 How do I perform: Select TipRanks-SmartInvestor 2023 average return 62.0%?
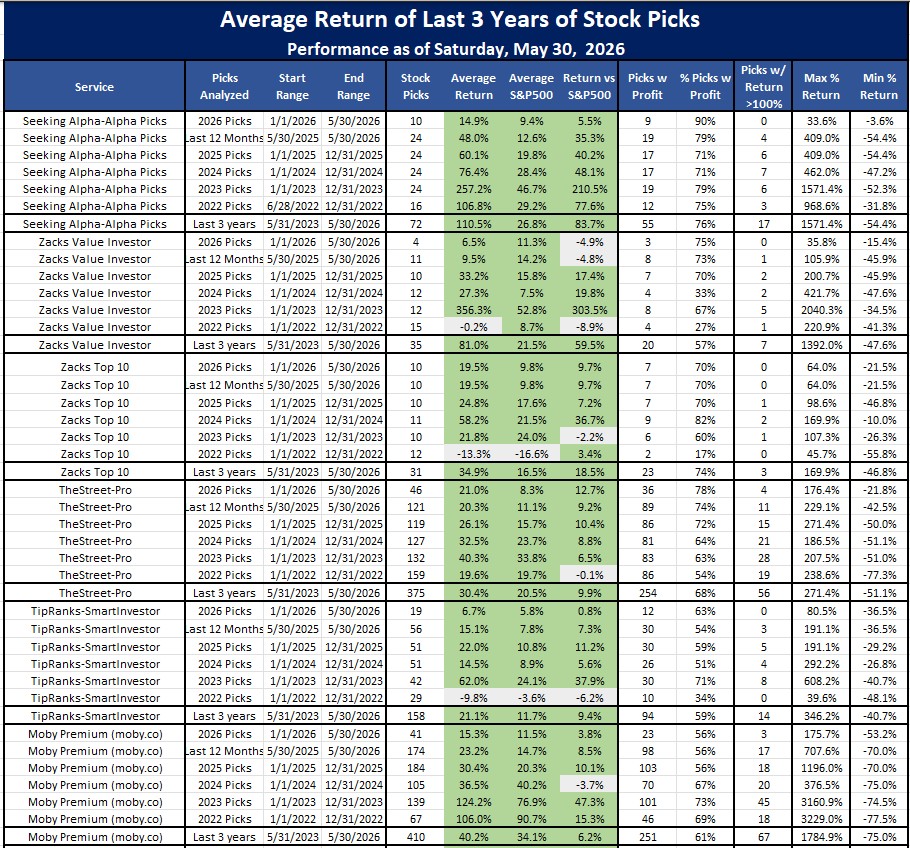[474, 681]
